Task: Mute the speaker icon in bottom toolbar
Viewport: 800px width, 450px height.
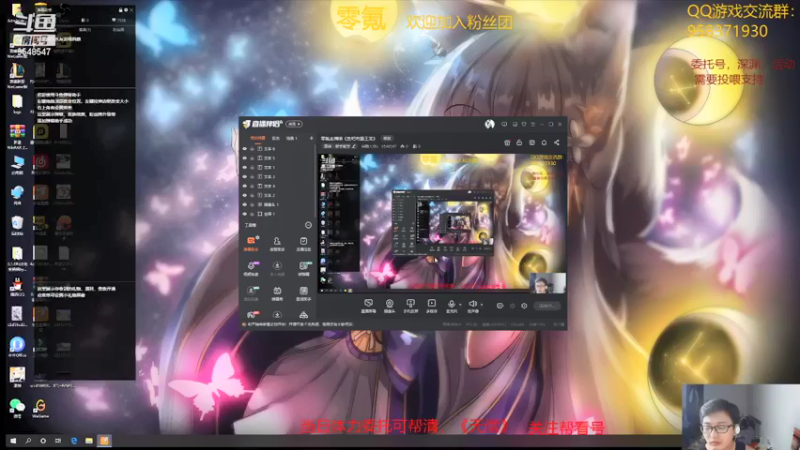Action: pos(472,306)
